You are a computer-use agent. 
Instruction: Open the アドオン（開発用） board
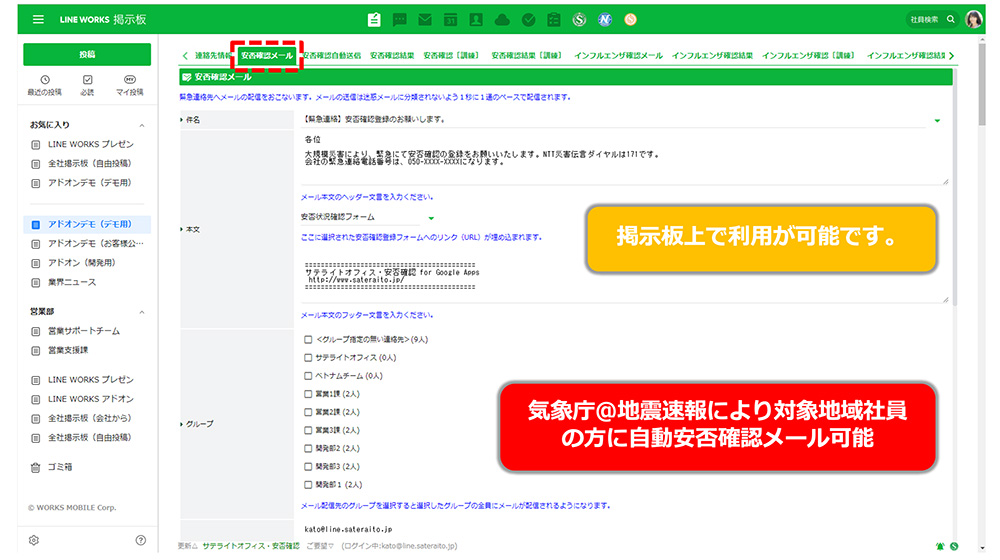[82, 263]
